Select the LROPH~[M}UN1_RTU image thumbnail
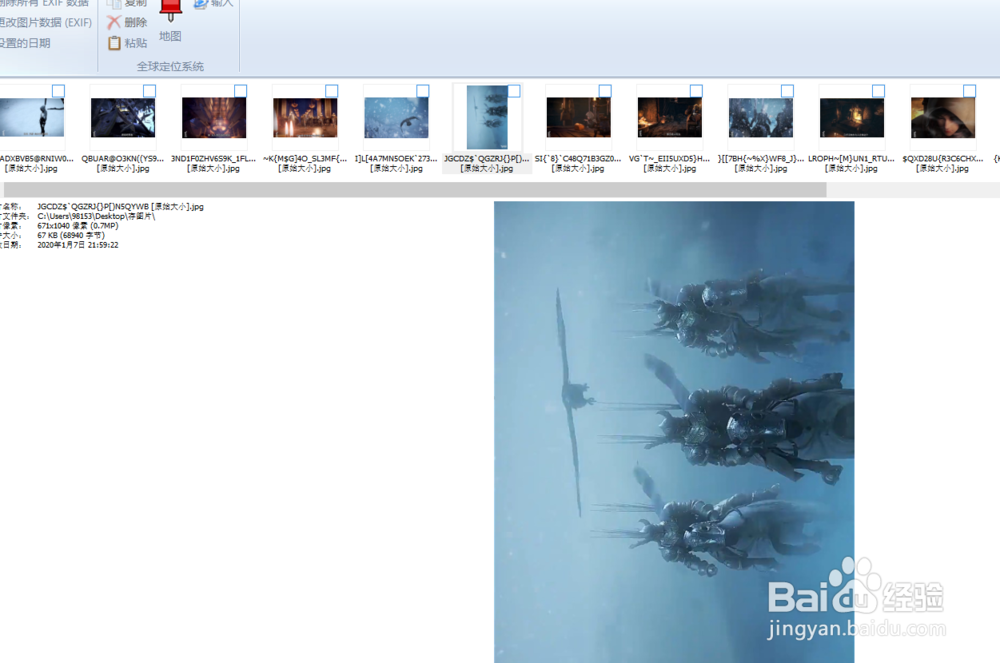The width and height of the screenshot is (1000, 663). [852, 118]
